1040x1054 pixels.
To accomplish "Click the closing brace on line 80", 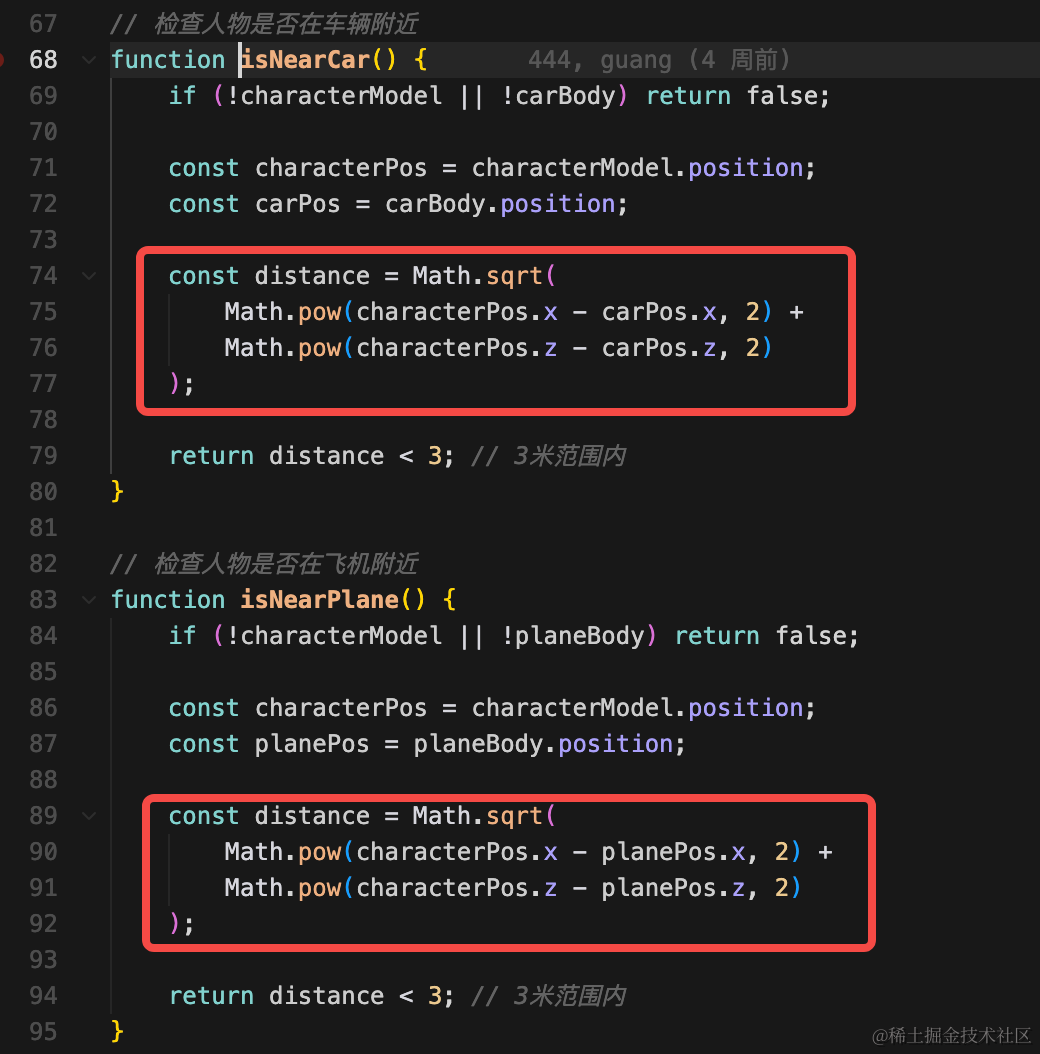I will point(117,492).
